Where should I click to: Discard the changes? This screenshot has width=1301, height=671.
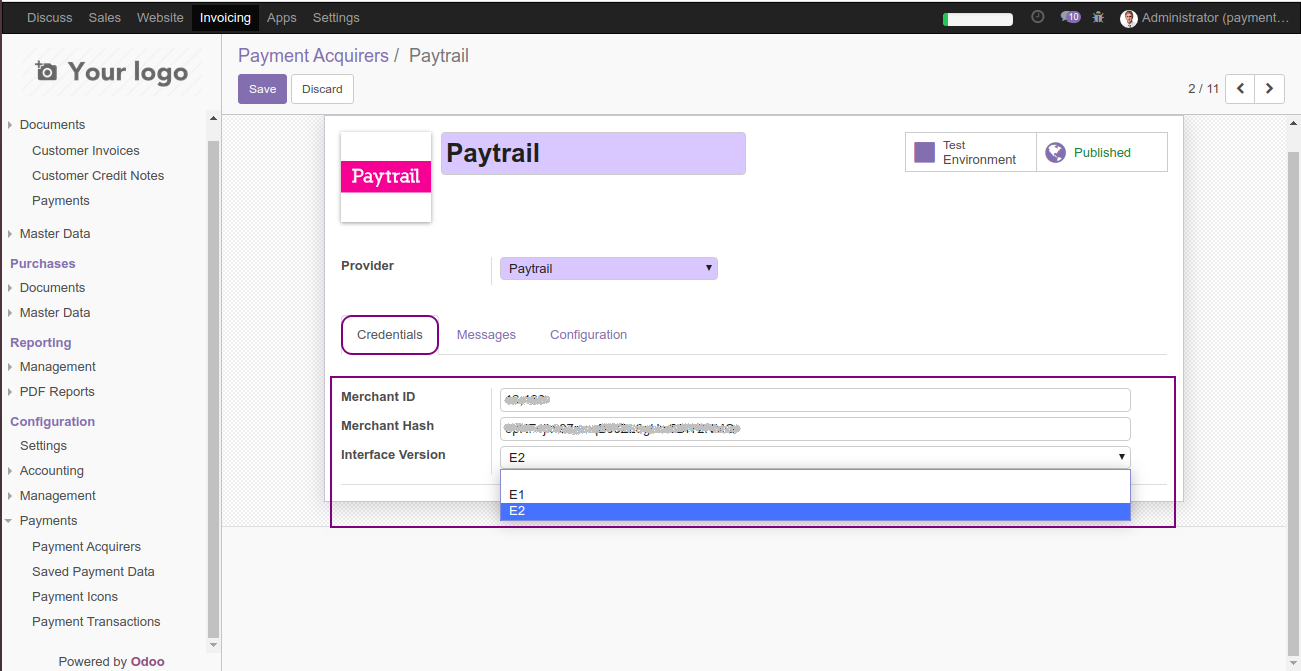(x=322, y=89)
